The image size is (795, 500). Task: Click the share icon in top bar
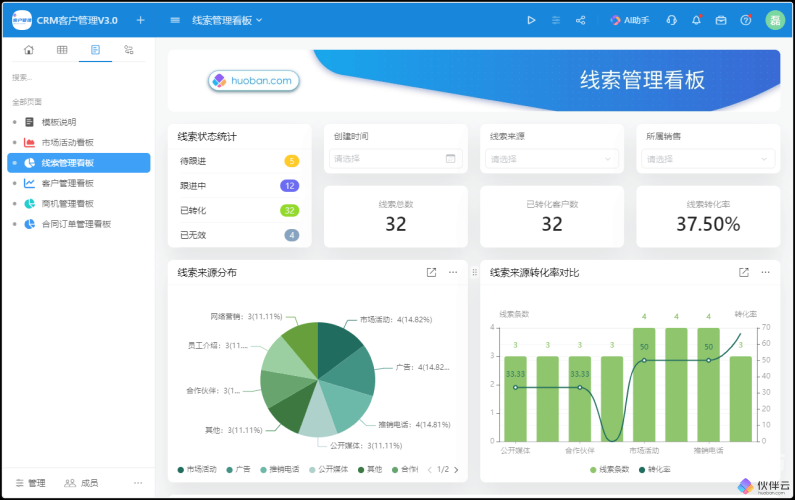click(581, 20)
